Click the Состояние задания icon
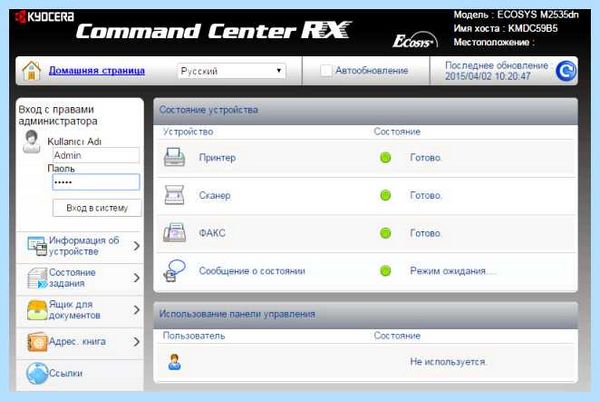 click(37, 278)
